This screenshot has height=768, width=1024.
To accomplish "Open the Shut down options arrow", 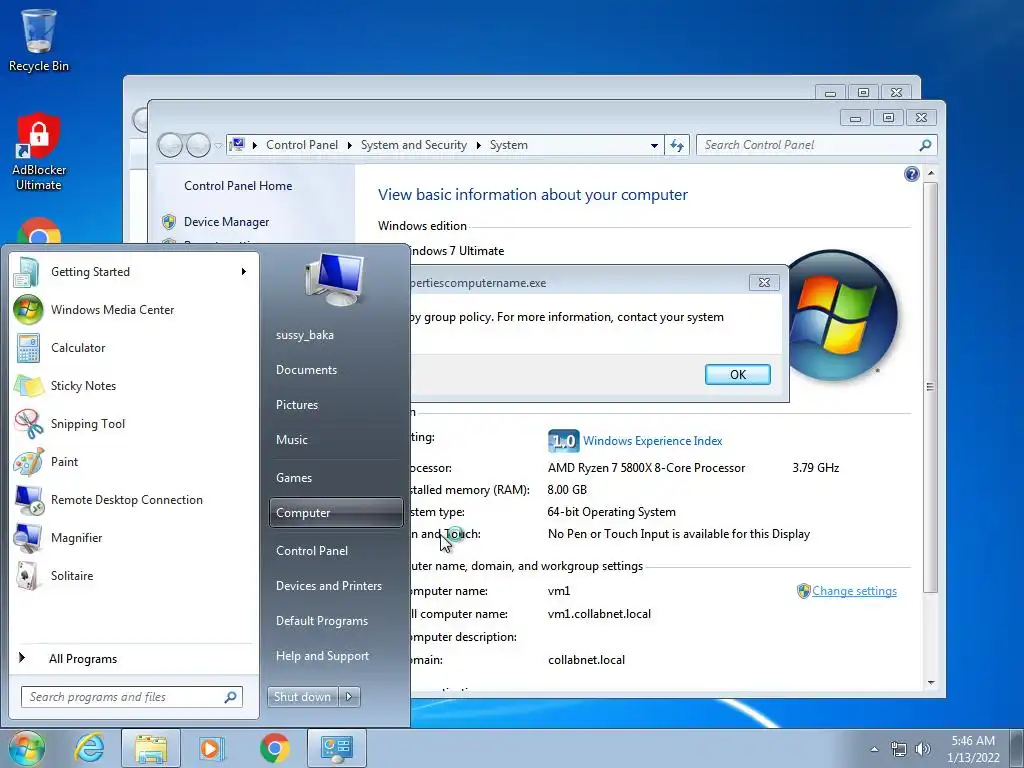I will (x=349, y=697).
